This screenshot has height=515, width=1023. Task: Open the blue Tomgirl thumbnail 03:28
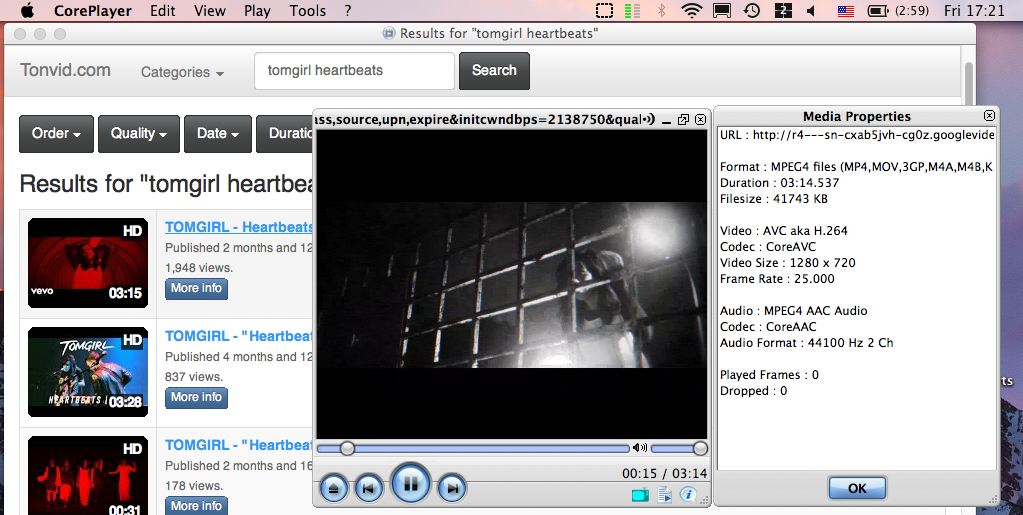(x=88, y=371)
